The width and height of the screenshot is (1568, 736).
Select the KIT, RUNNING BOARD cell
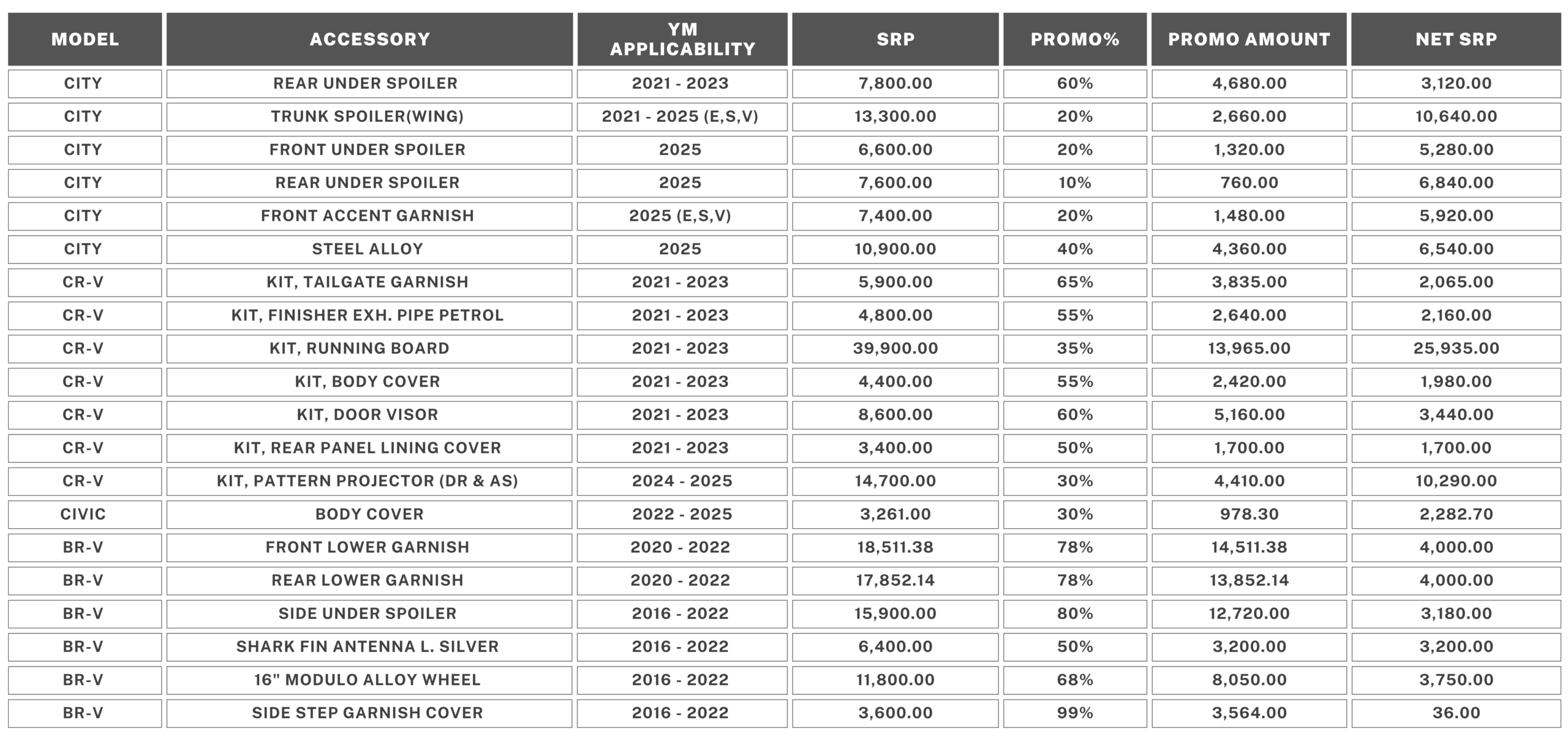[369, 349]
